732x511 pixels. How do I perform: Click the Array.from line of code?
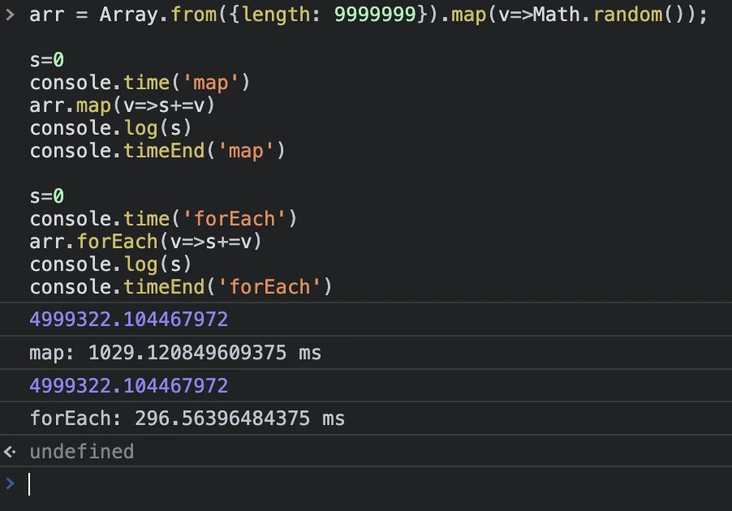click(368, 14)
